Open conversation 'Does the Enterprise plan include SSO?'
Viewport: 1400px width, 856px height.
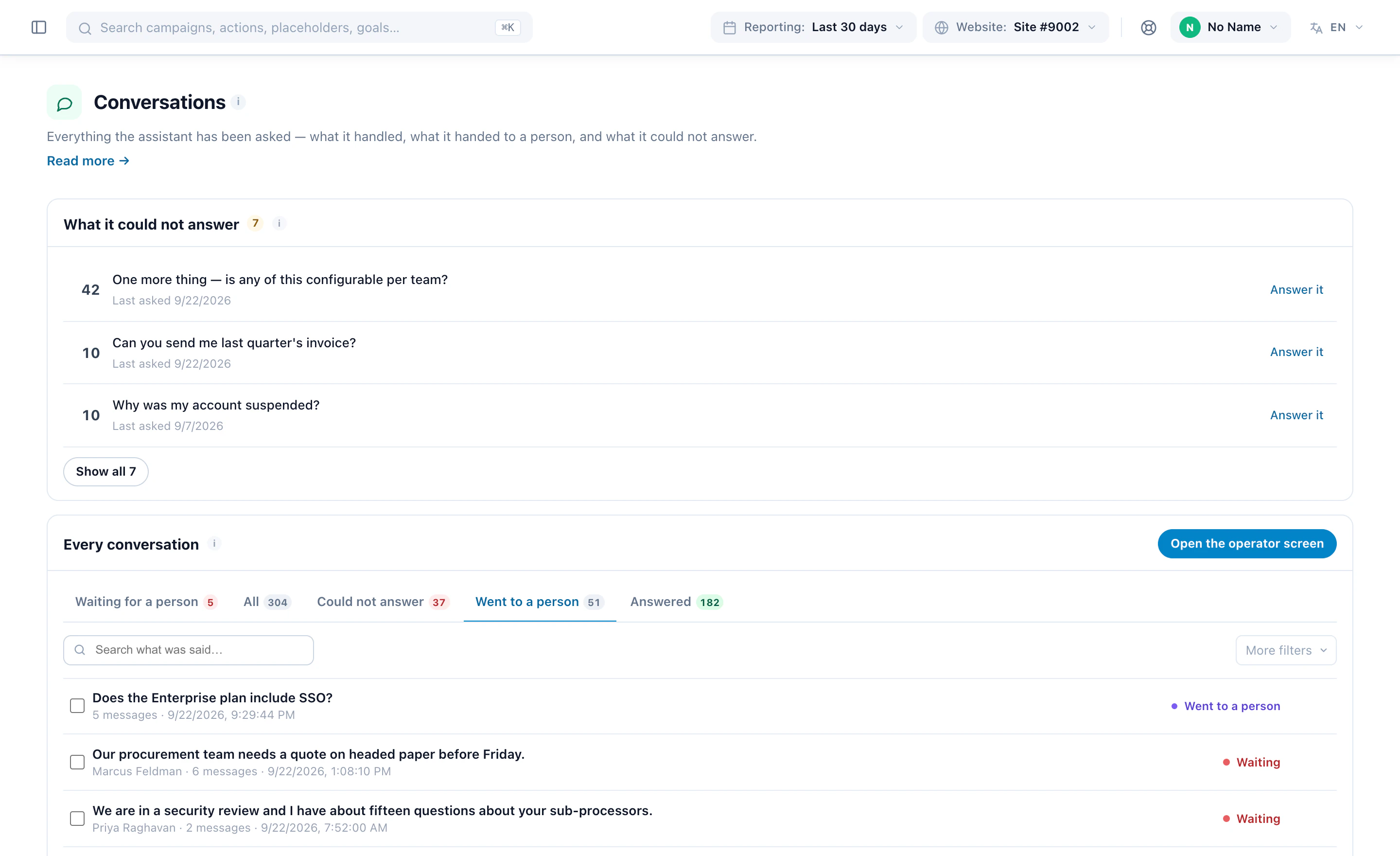(x=212, y=697)
